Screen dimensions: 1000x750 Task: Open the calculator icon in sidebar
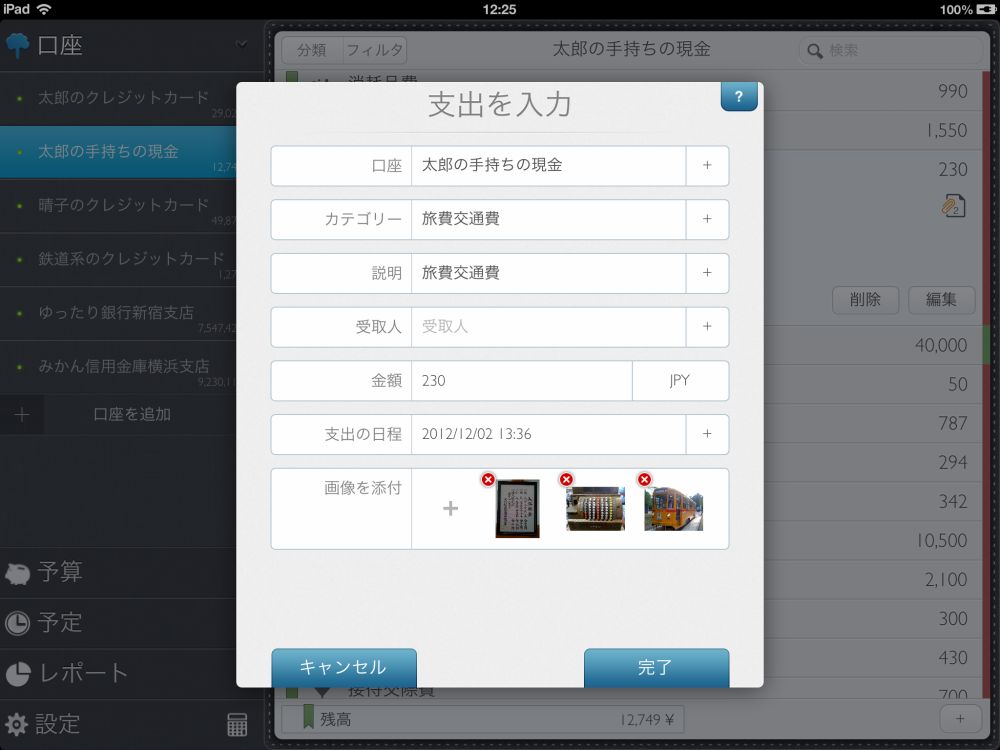(237, 724)
